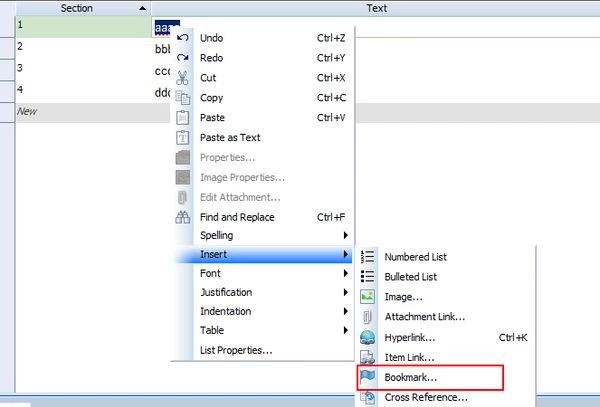Select the Copy menu entry
600x407 pixels.
(x=264, y=98)
